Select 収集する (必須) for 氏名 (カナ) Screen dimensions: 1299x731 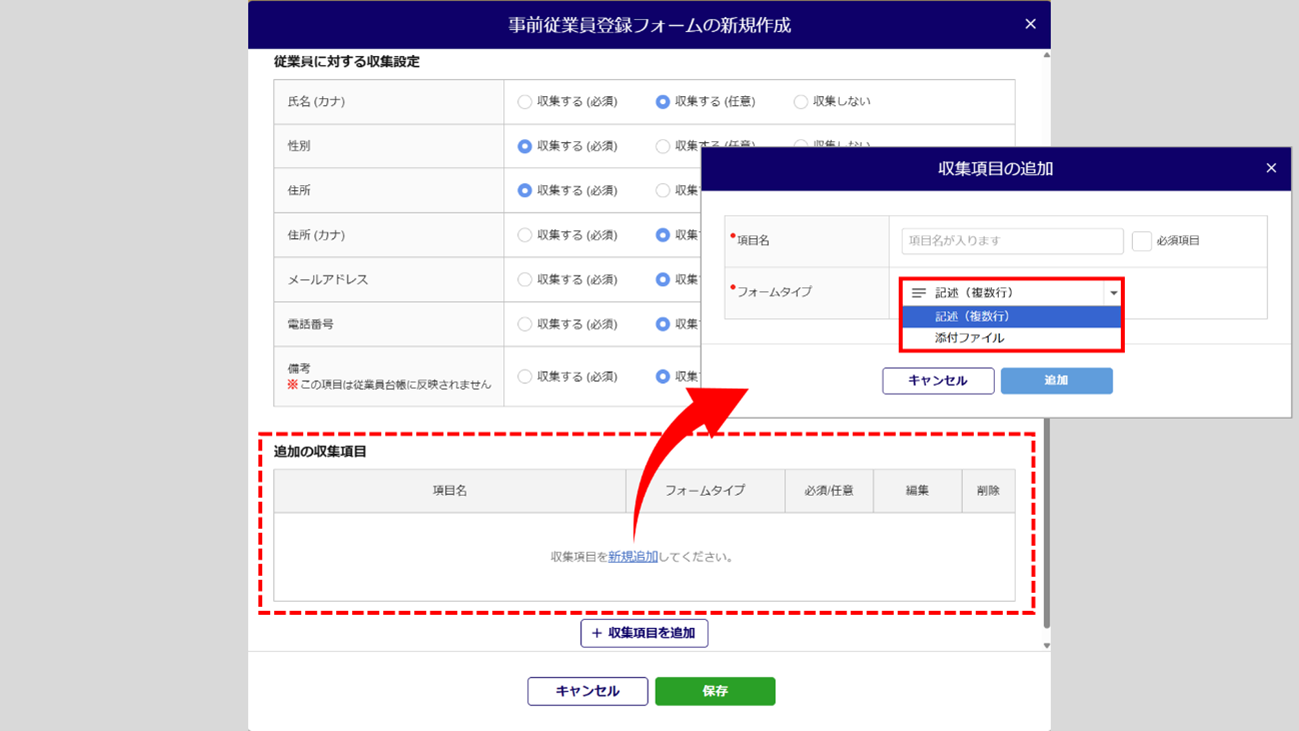click(x=524, y=102)
